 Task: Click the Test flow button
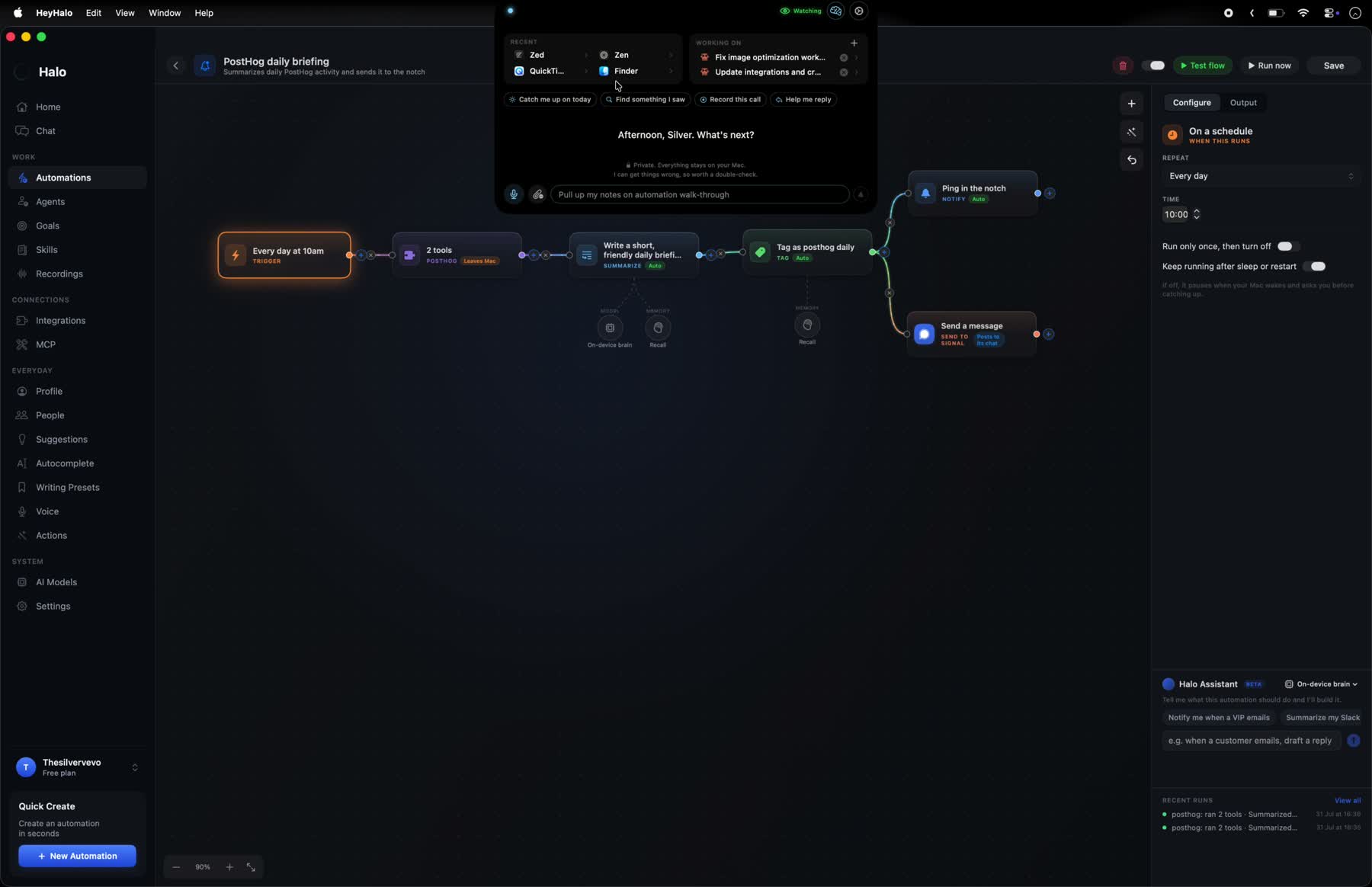1203,66
